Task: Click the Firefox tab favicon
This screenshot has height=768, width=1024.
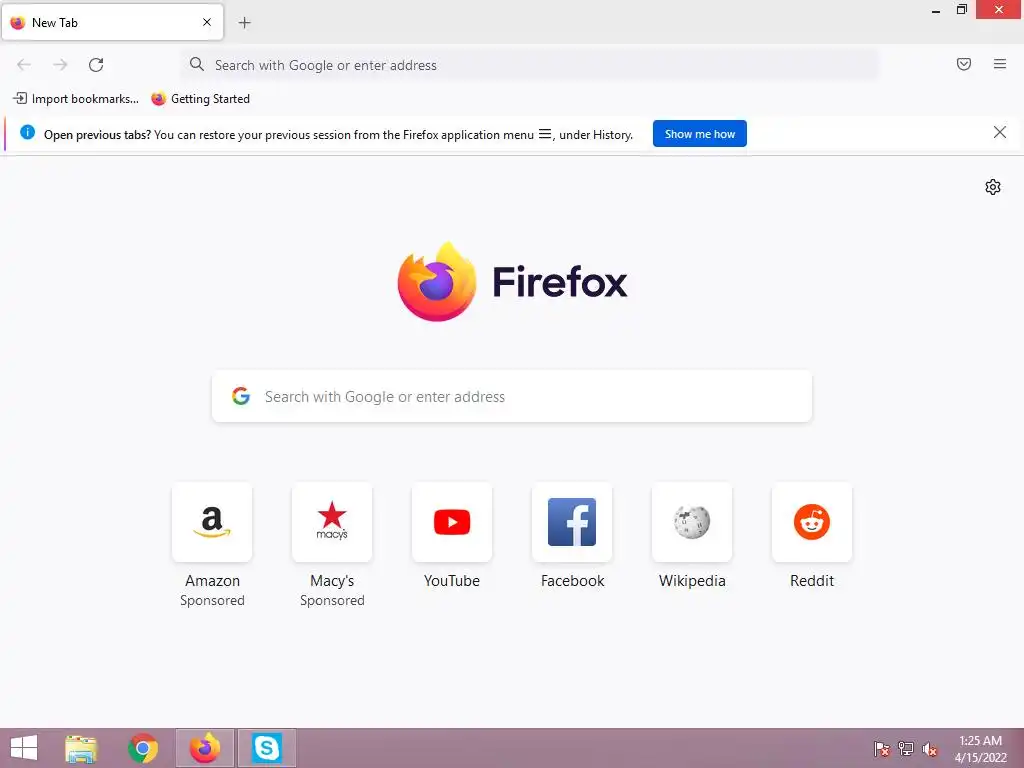Action: click(18, 22)
